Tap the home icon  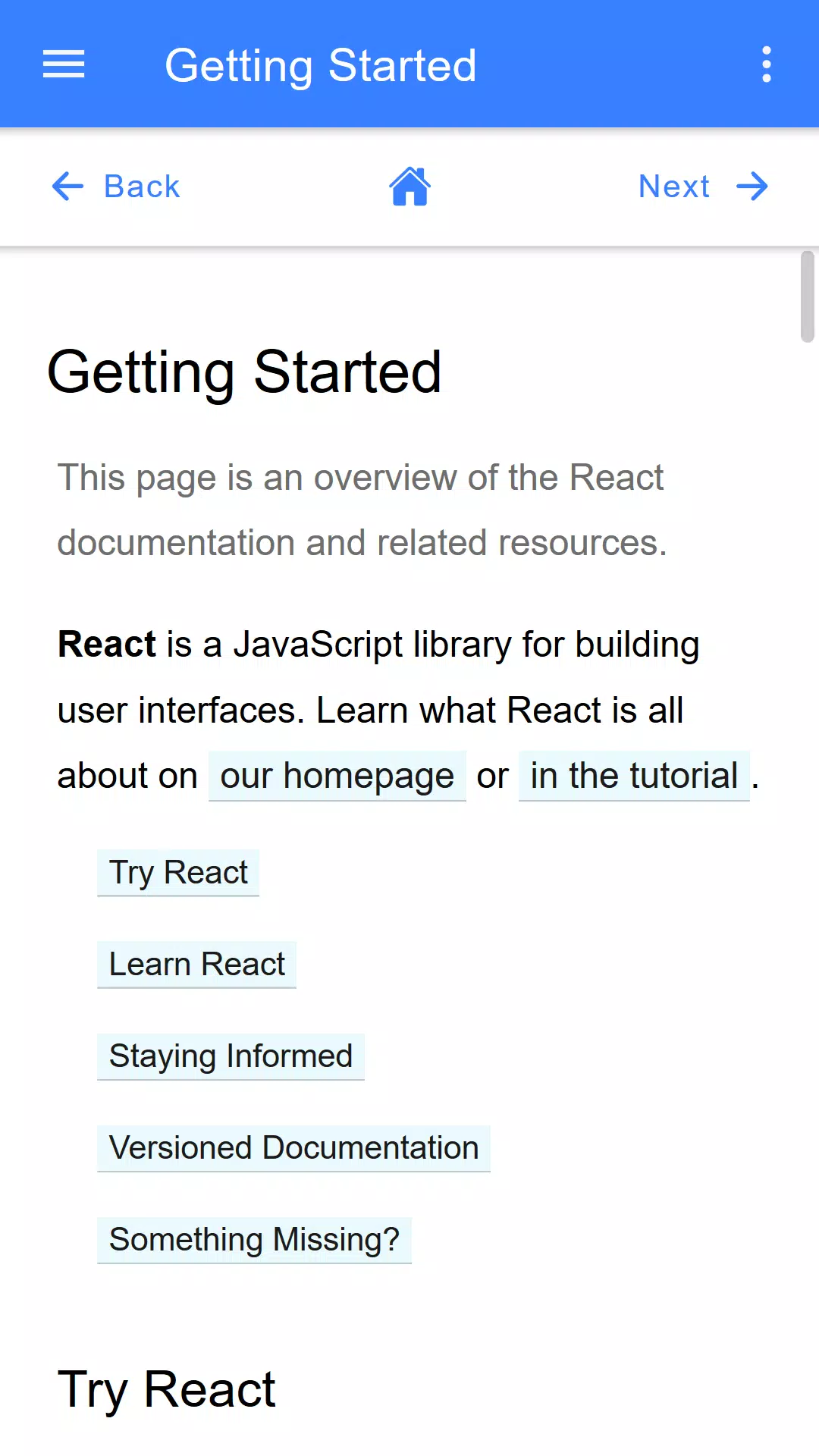point(409,187)
